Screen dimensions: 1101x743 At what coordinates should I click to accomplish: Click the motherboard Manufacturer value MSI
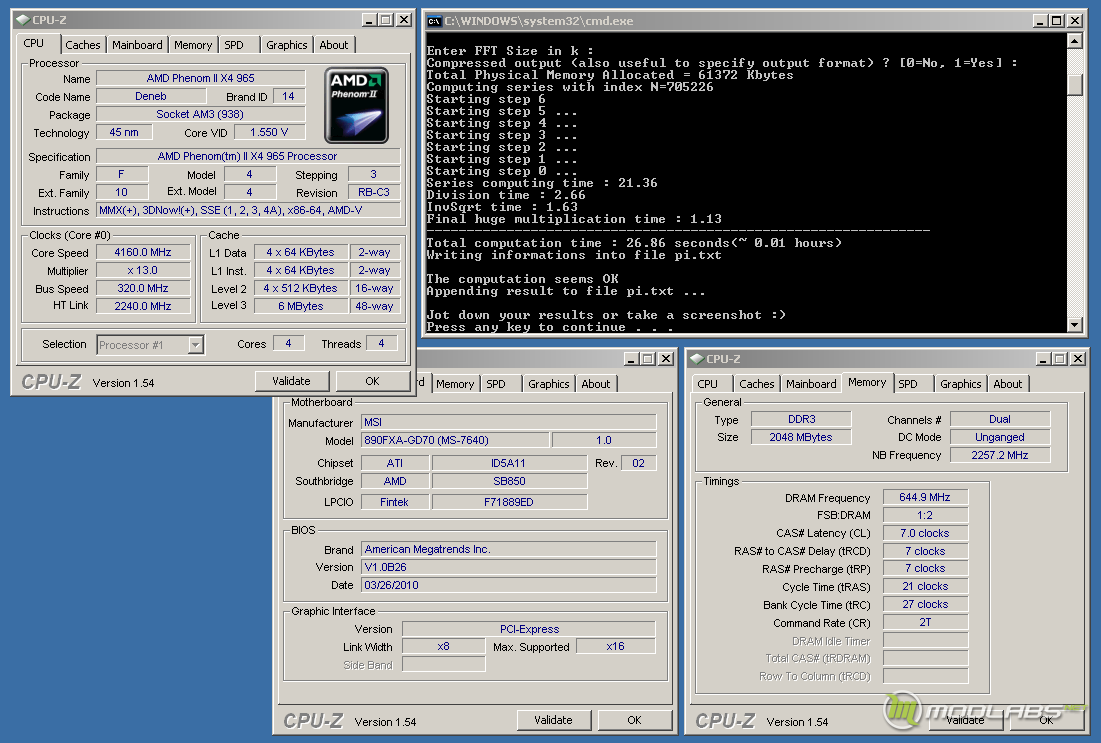tap(509, 422)
